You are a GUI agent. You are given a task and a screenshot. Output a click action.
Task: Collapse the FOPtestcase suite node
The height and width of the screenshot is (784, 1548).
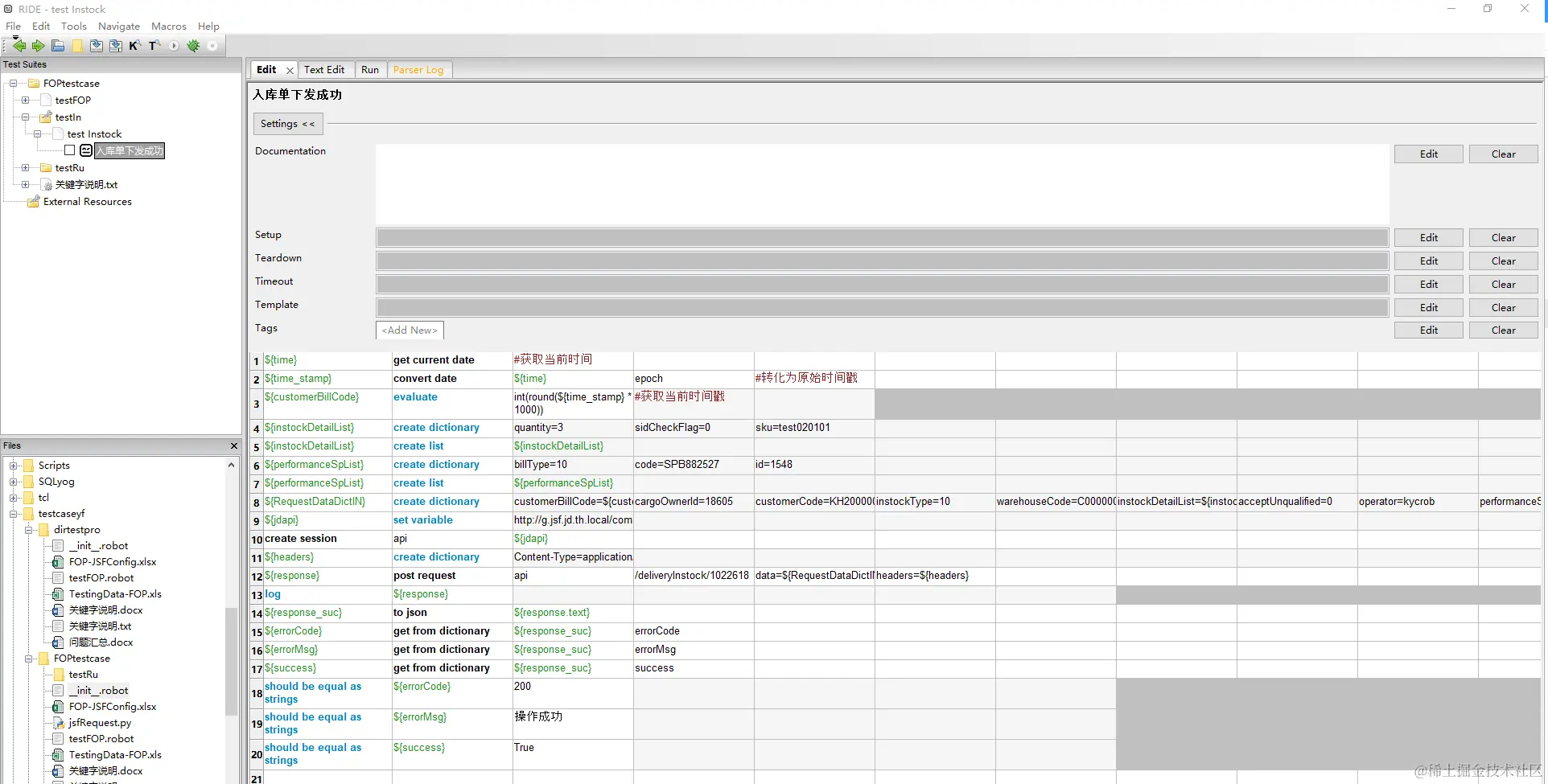pyautogui.click(x=13, y=84)
